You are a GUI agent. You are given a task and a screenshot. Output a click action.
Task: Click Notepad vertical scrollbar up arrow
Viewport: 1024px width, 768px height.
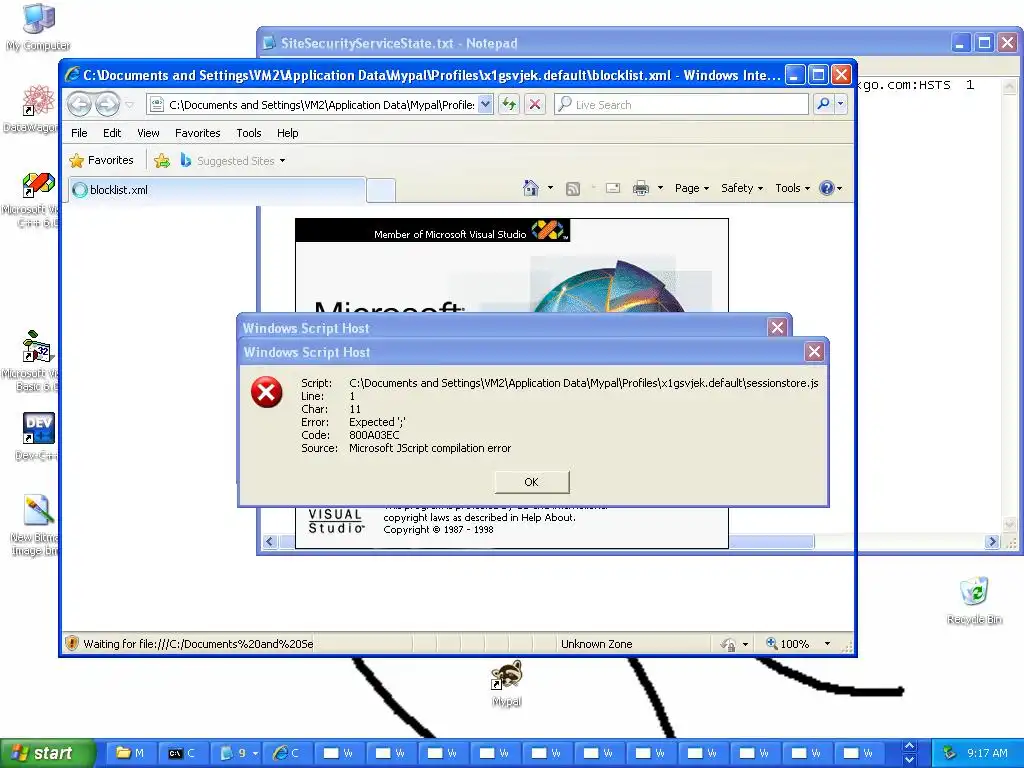(1010, 86)
